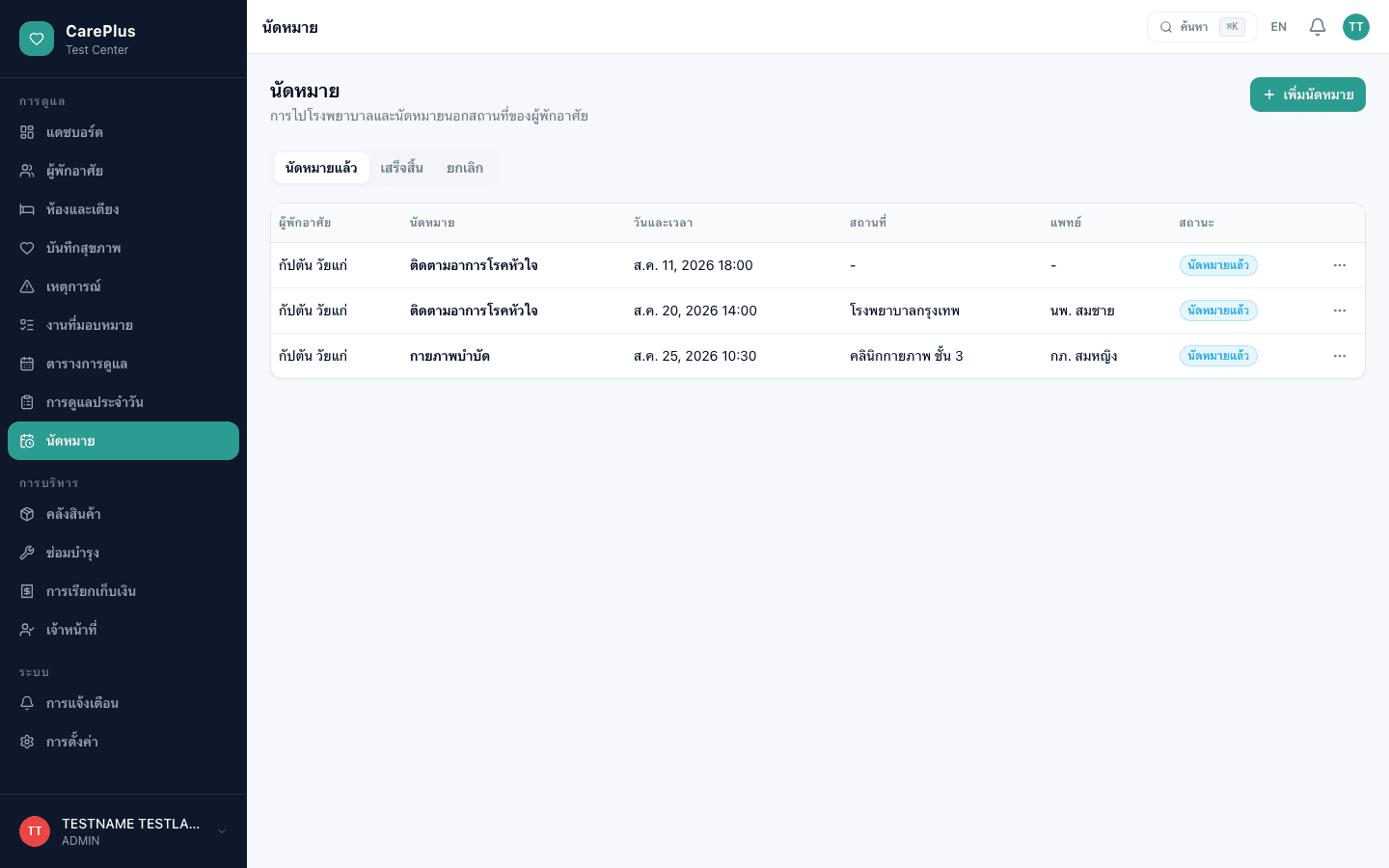The width and height of the screenshot is (1389, 868).
Task: Open การตั้งค่า gear icon
Action: 27,742
